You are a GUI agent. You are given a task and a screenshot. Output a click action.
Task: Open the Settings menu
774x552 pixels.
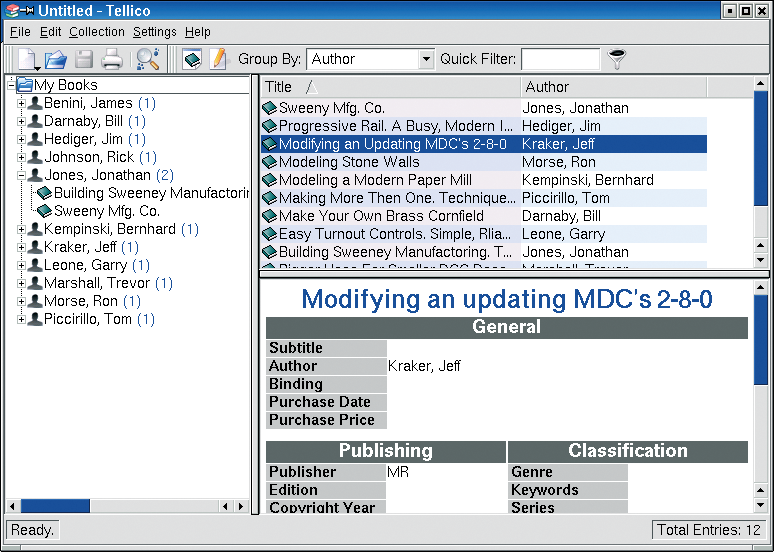click(x=155, y=32)
